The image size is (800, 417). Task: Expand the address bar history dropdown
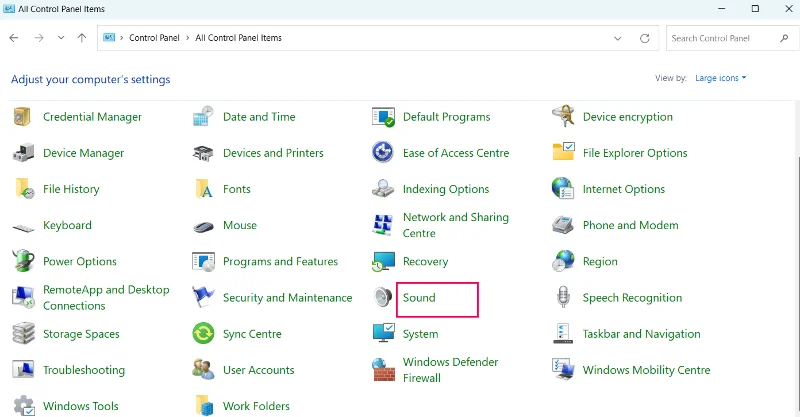click(617, 38)
